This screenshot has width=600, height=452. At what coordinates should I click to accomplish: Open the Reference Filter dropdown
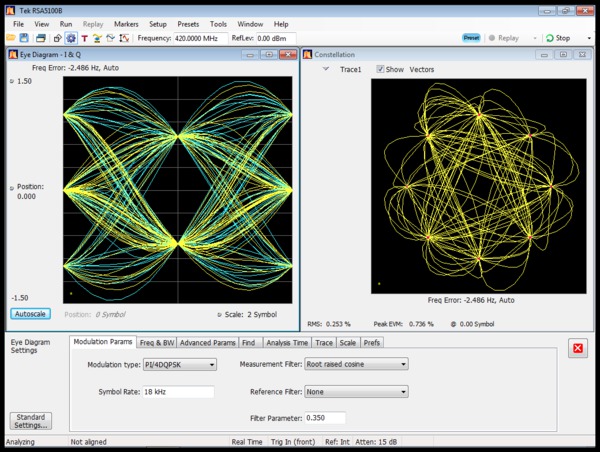[x=356, y=391]
